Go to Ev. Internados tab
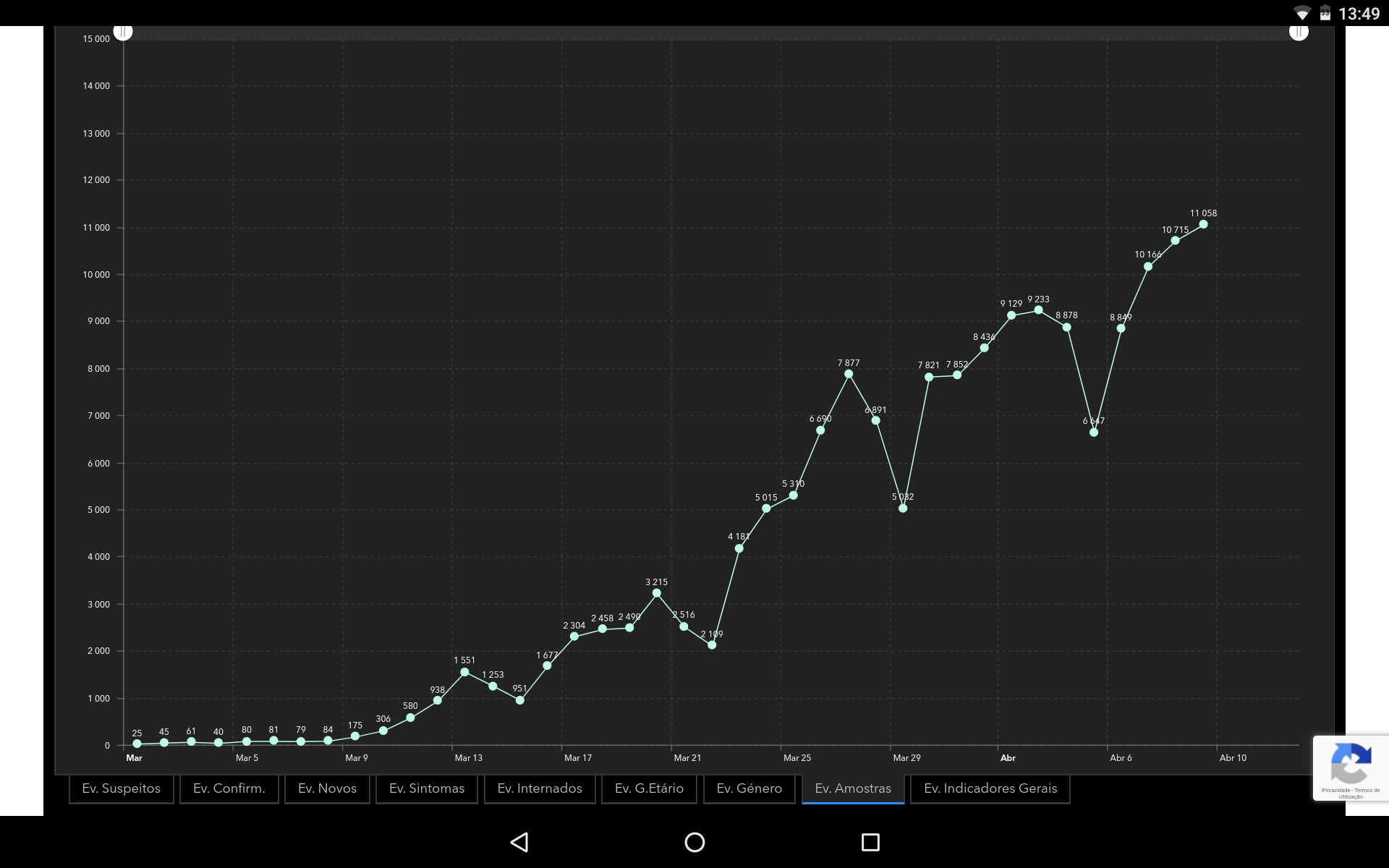Image resolution: width=1389 pixels, height=868 pixels. click(x=539, y=788)
